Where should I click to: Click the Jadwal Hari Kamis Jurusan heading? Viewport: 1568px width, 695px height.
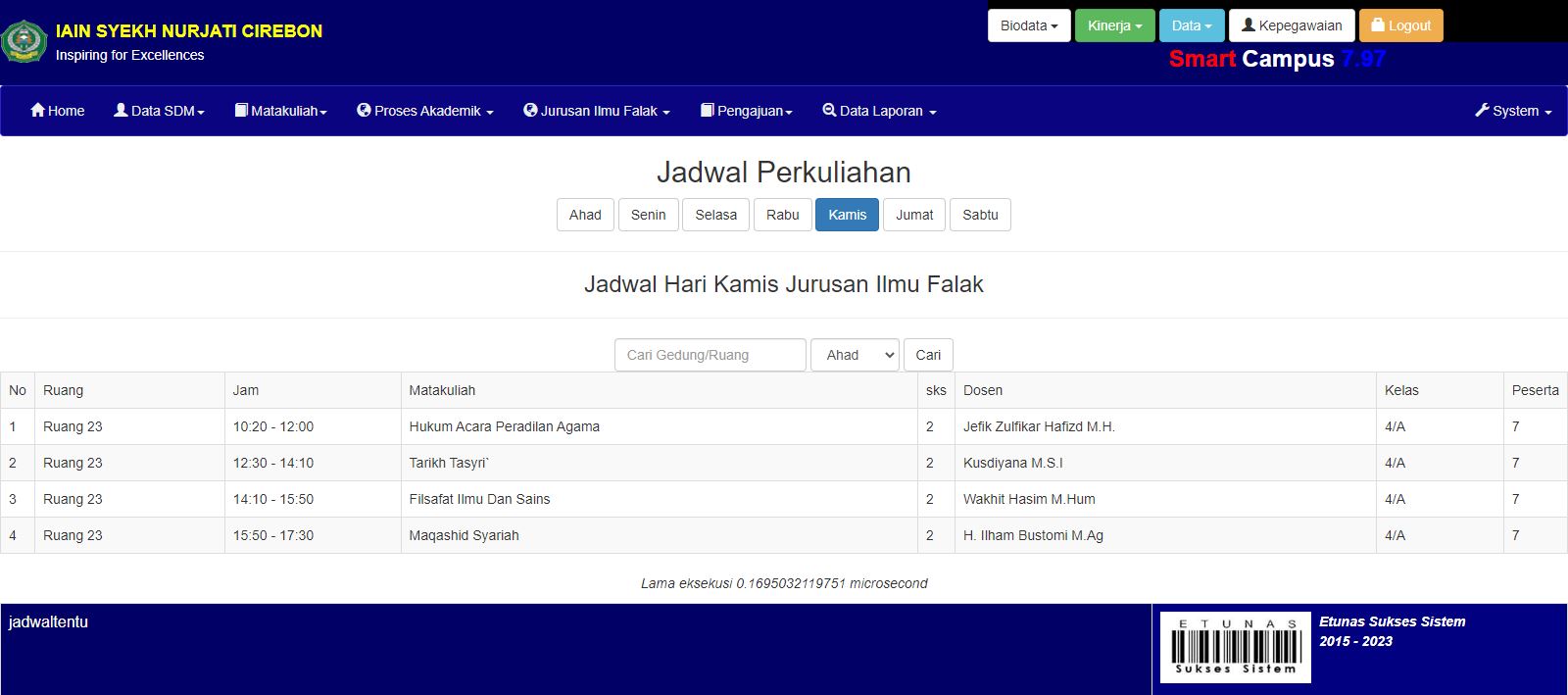784,284
